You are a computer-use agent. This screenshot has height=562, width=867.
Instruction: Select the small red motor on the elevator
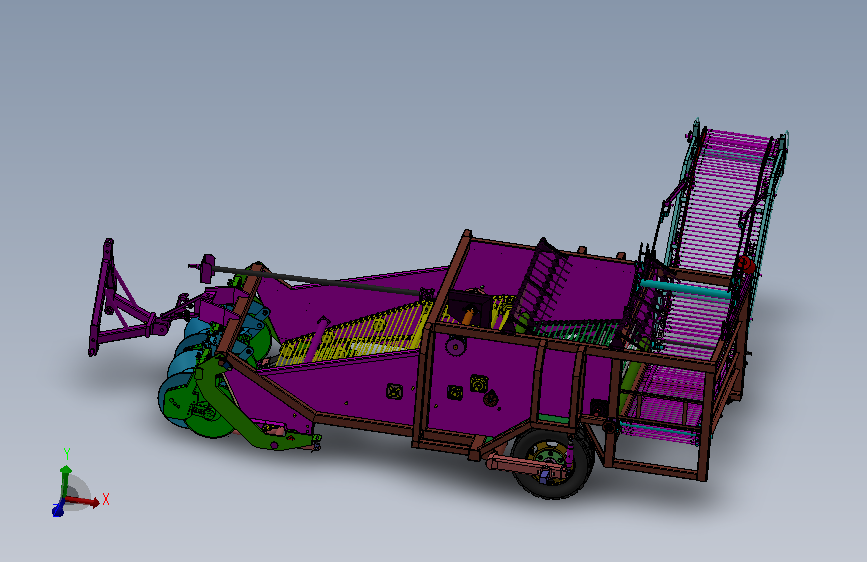[x=745, y=265]
